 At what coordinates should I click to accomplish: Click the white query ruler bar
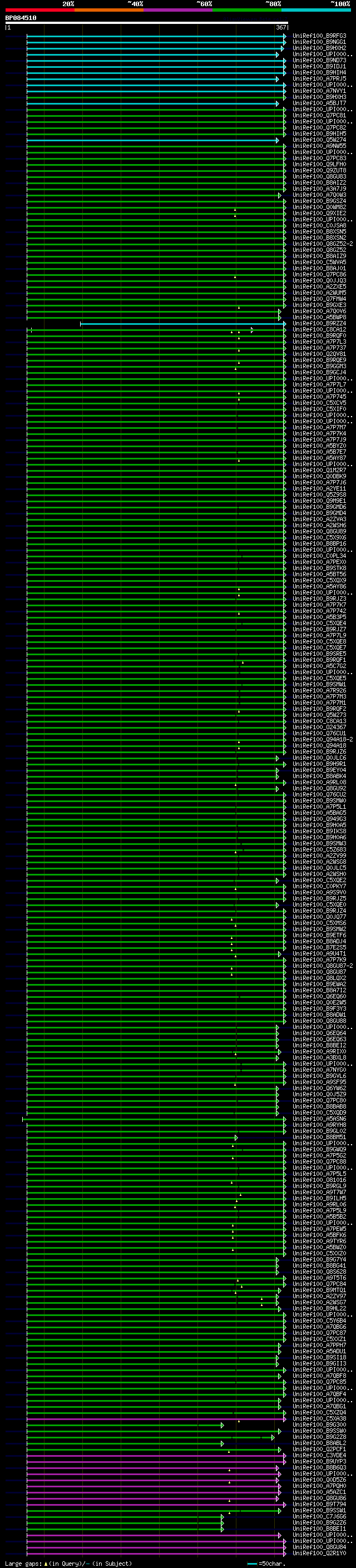147,23
